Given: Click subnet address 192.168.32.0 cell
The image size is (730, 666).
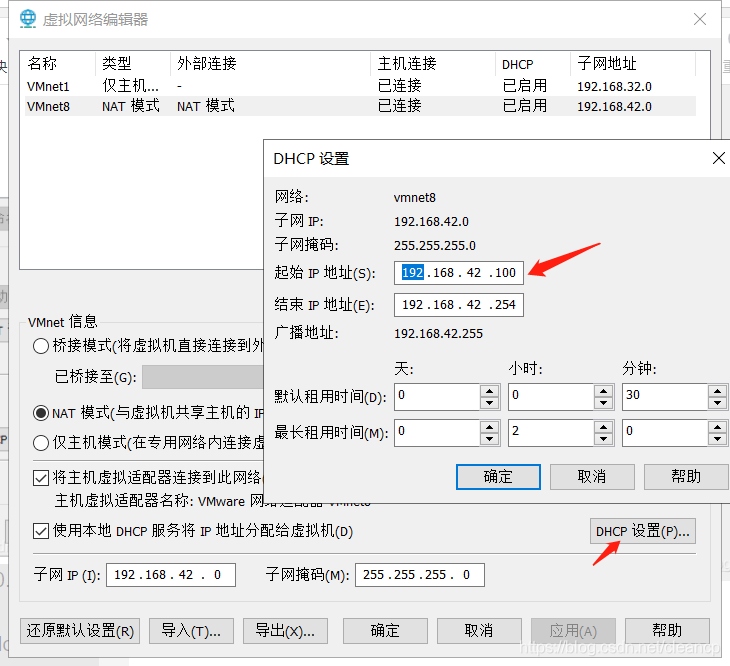Looking at the screenshot, I should coord(614,87).
